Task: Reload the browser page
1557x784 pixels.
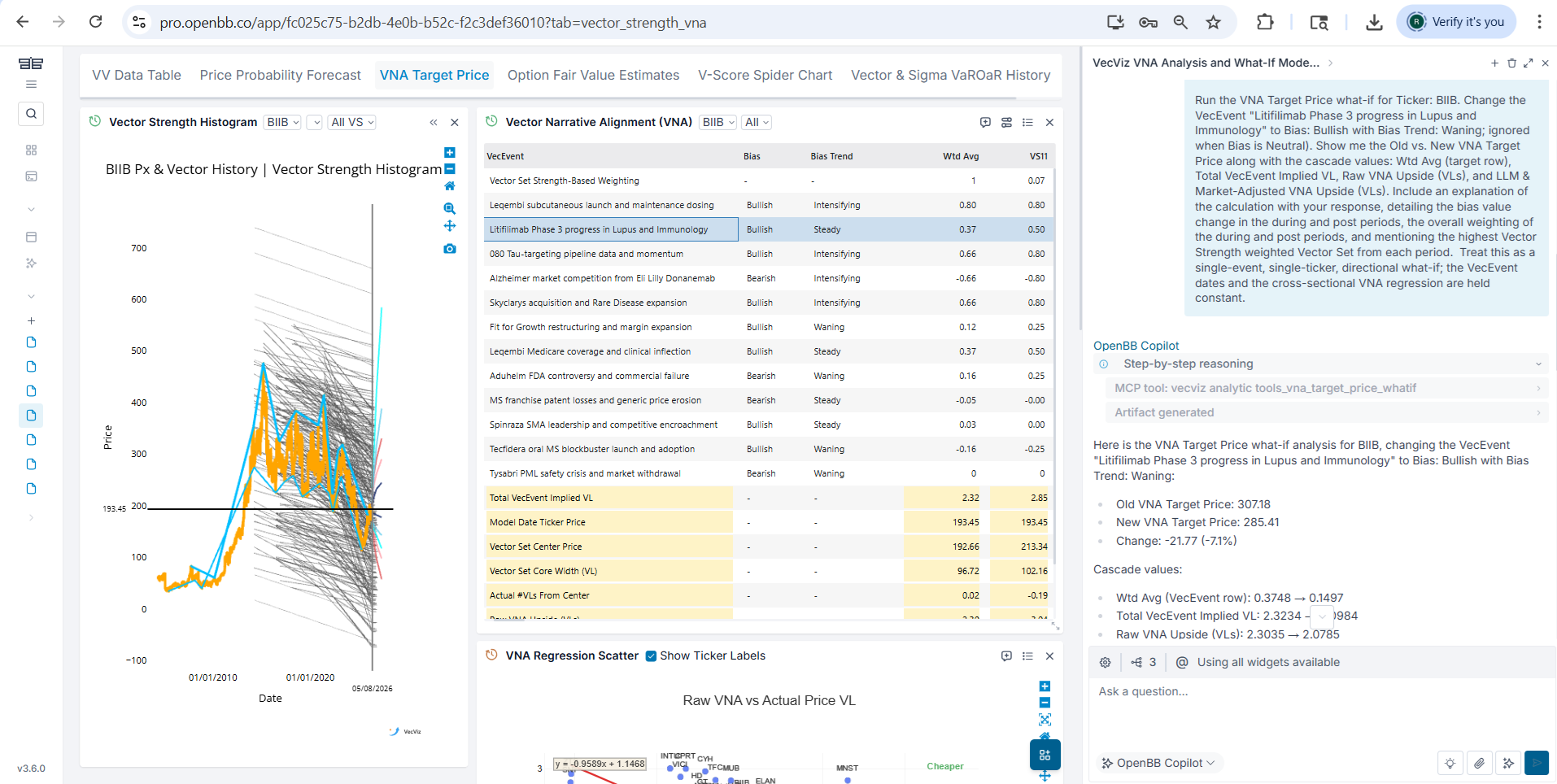Action: (96, 22)
